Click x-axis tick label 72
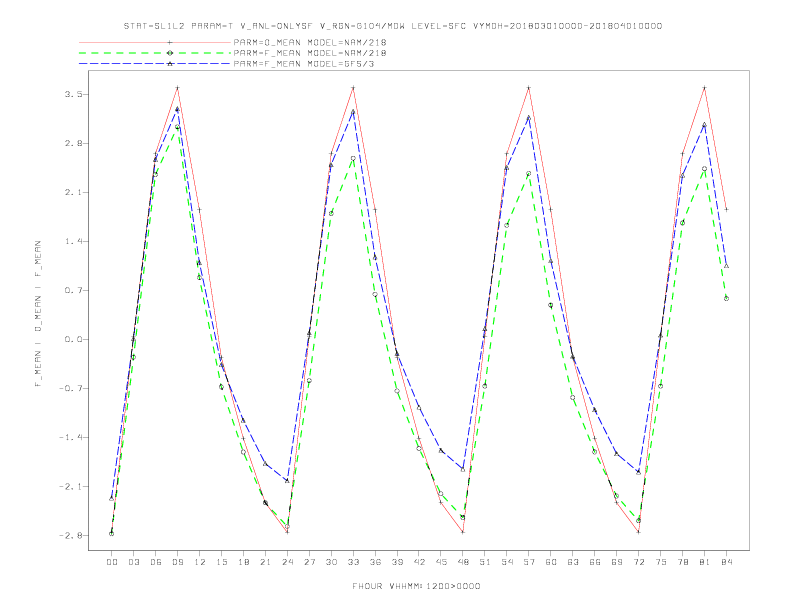 (x=638, y=562)
